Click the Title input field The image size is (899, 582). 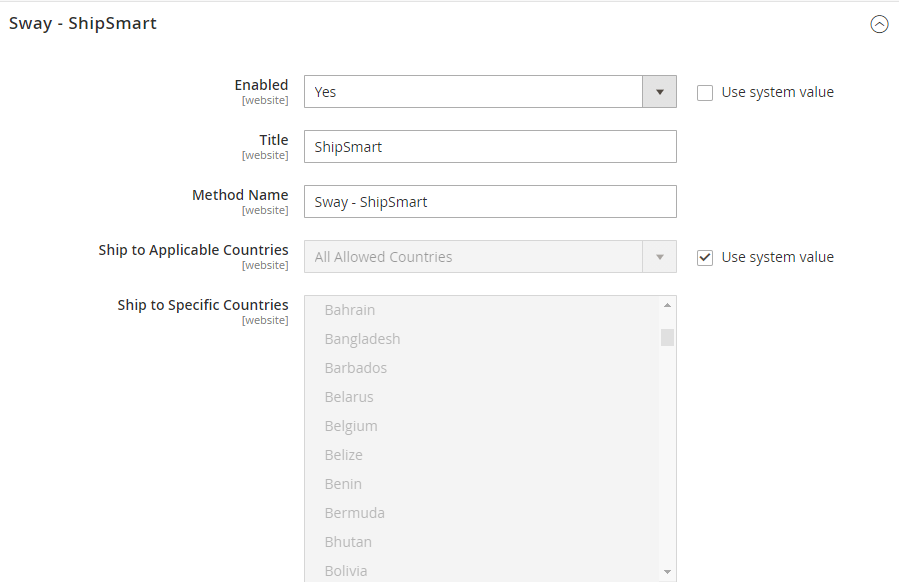490,147
